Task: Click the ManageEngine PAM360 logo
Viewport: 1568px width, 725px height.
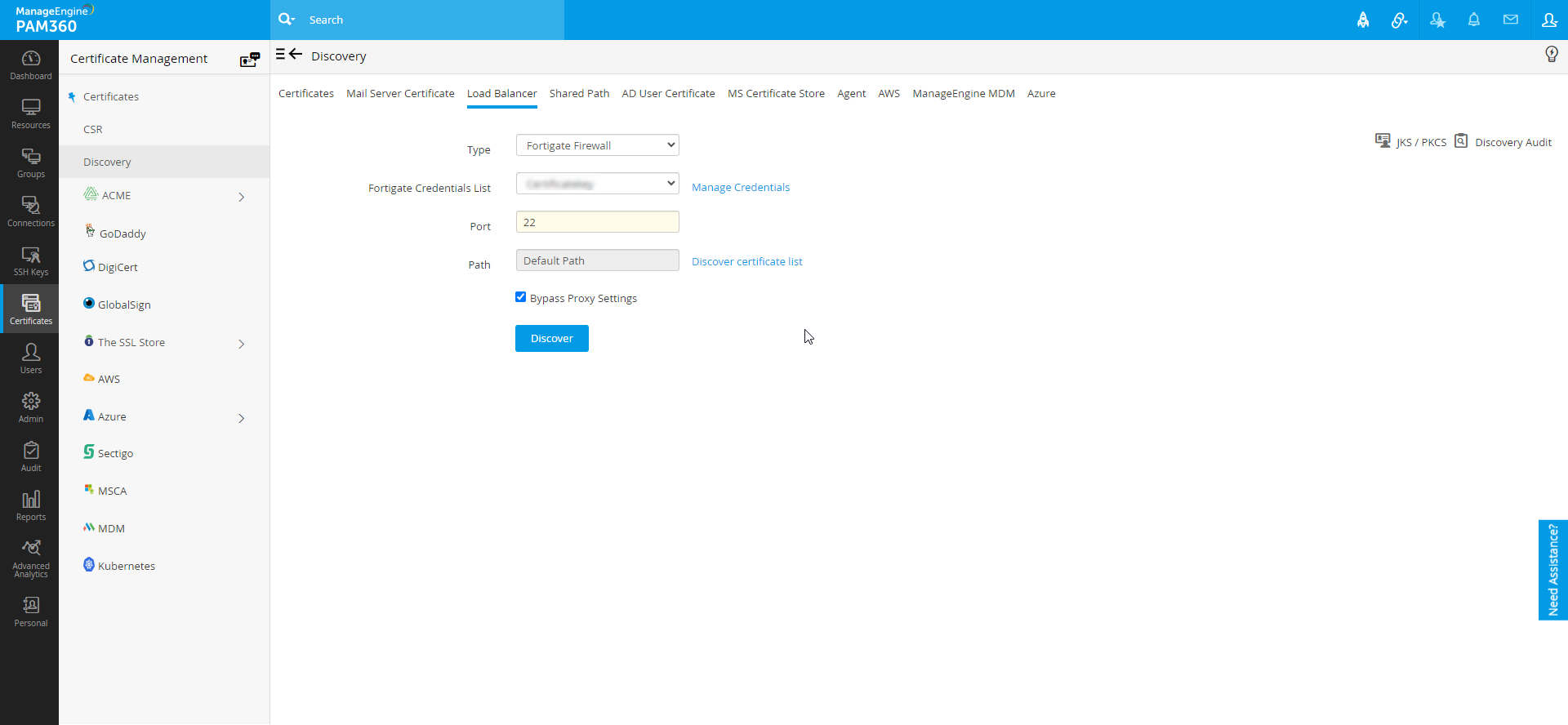Action: pos(55,20)
